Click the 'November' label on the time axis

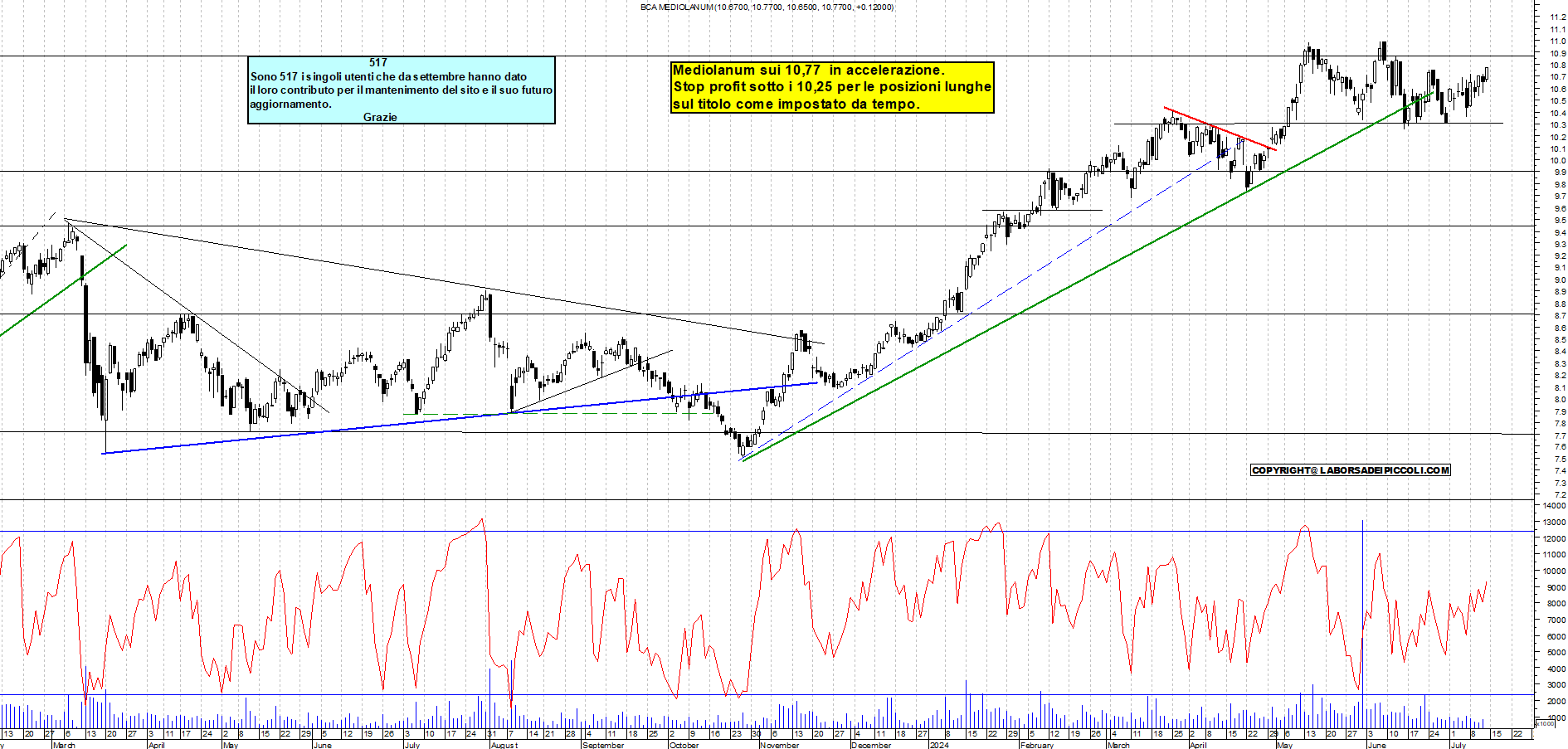point(779,745)
